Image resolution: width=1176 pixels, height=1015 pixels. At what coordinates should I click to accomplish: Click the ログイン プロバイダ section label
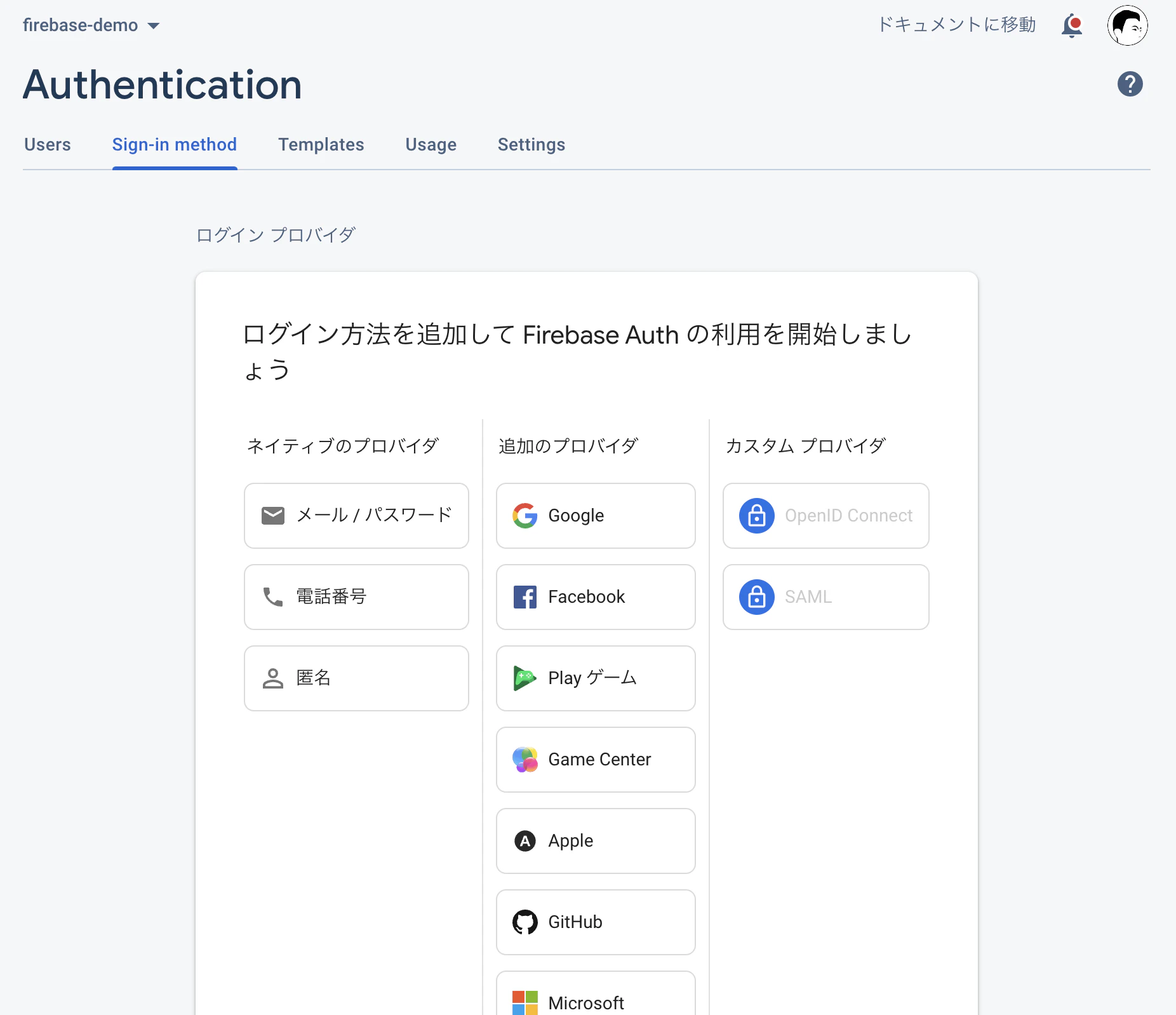276,235
